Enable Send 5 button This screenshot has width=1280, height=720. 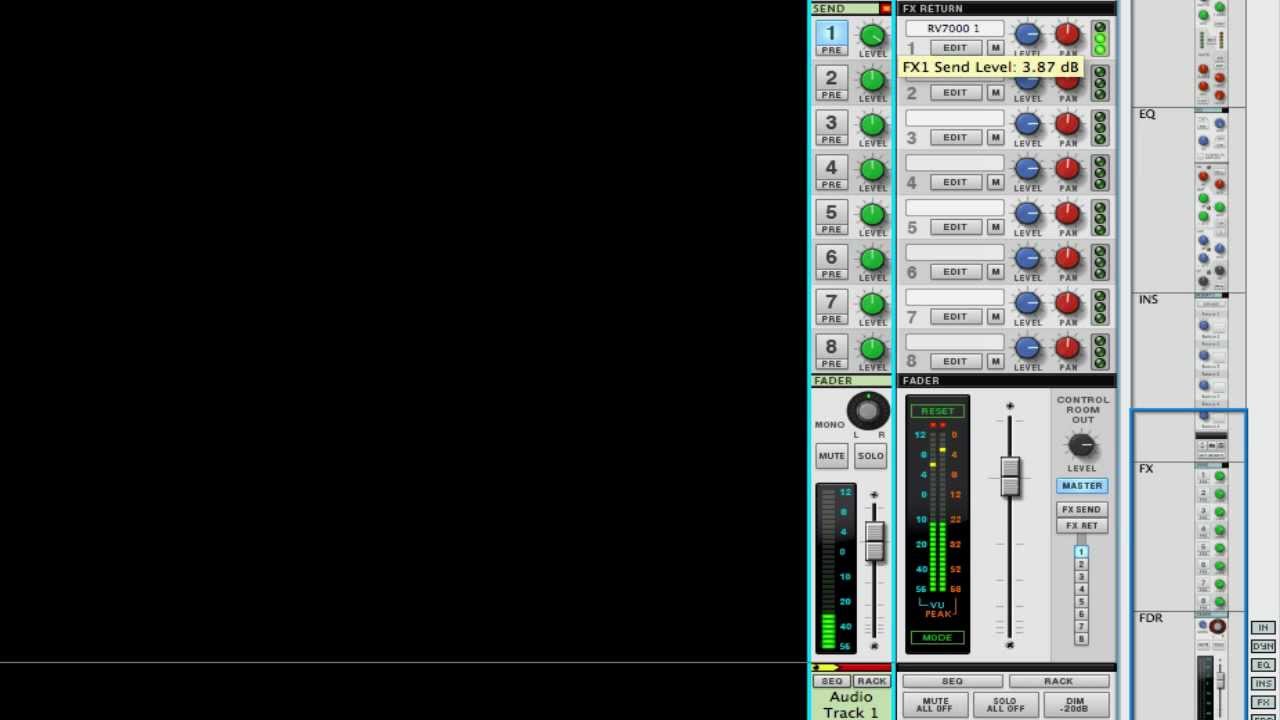point(831,212)
